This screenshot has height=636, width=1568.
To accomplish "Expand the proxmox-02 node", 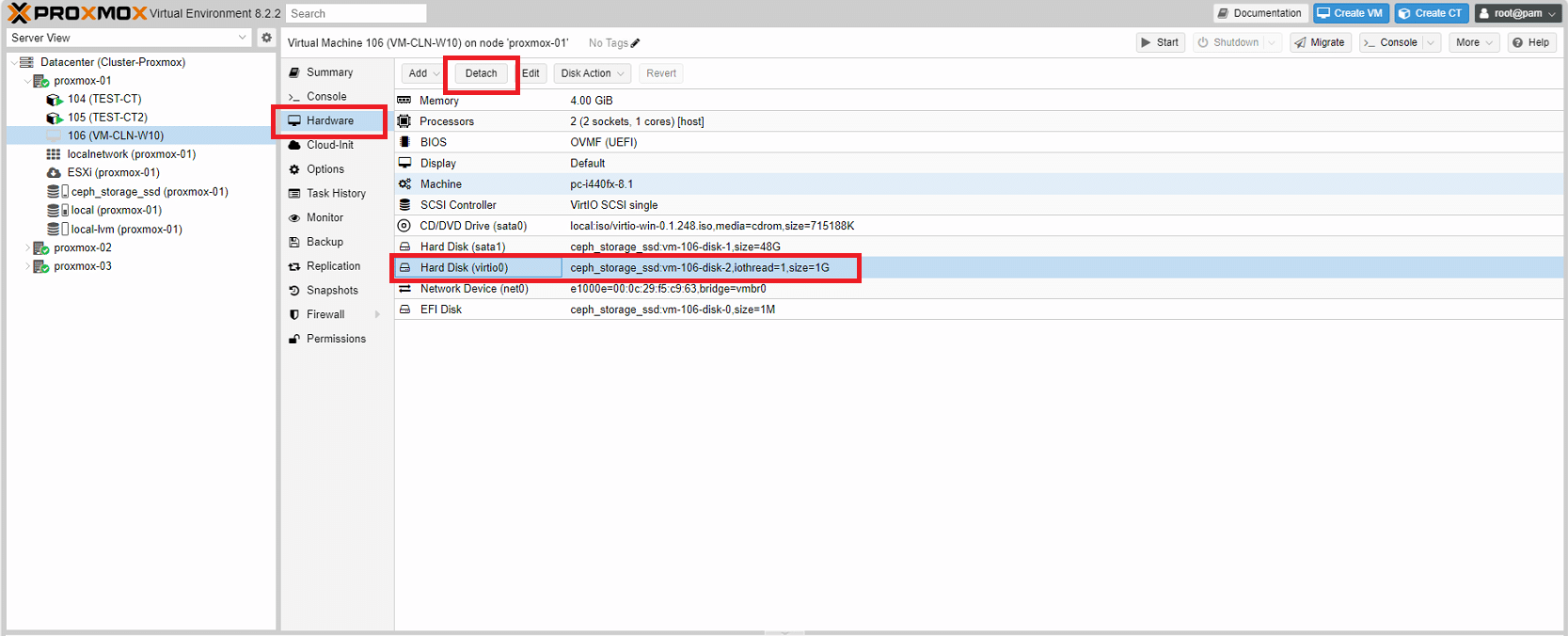I will tap(26, 248).
